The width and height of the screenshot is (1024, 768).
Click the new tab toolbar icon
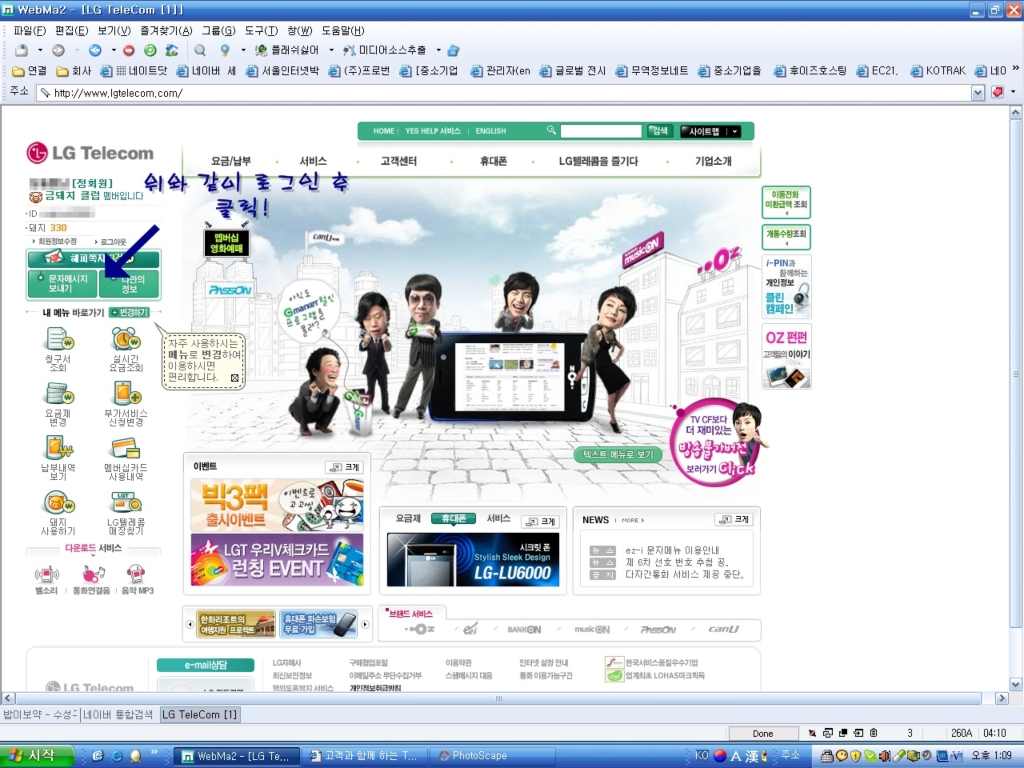22,50
